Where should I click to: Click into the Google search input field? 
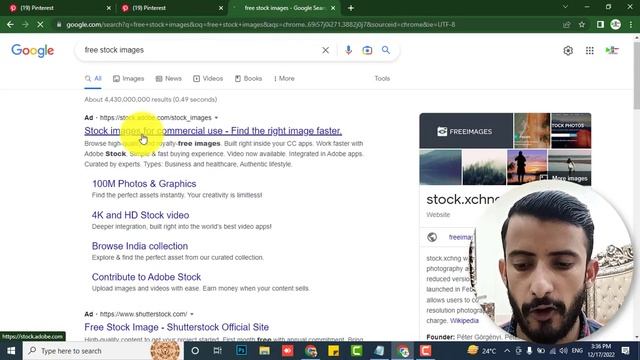pos(200,50)
